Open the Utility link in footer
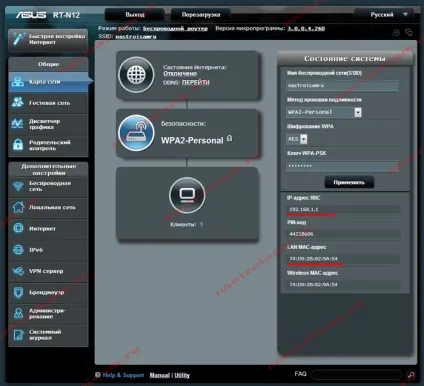This screenshot has width=424, height=386. pyautogui.click(x=182, y=375)
